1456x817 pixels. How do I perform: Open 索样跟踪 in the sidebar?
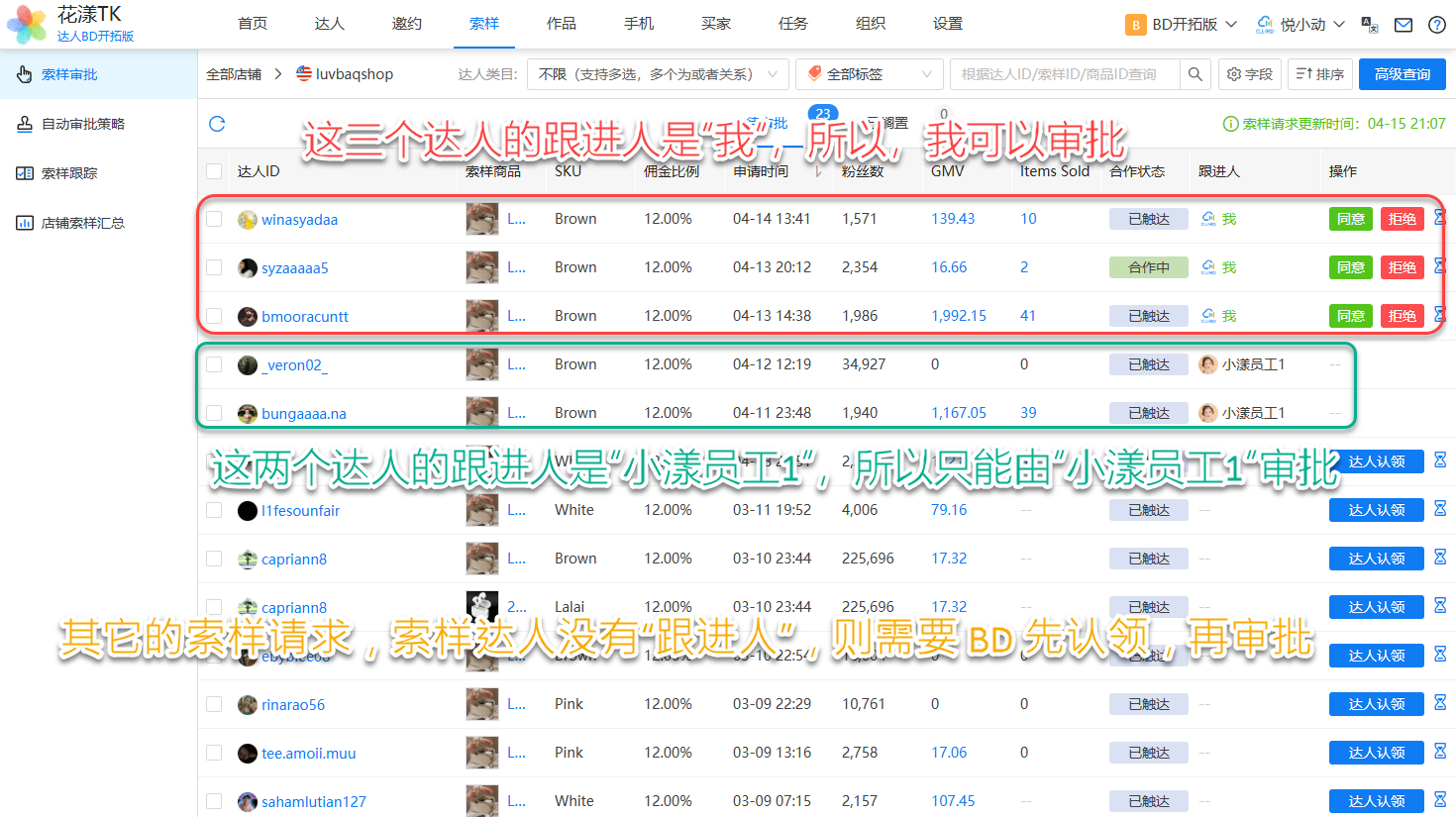pos(69,173)
